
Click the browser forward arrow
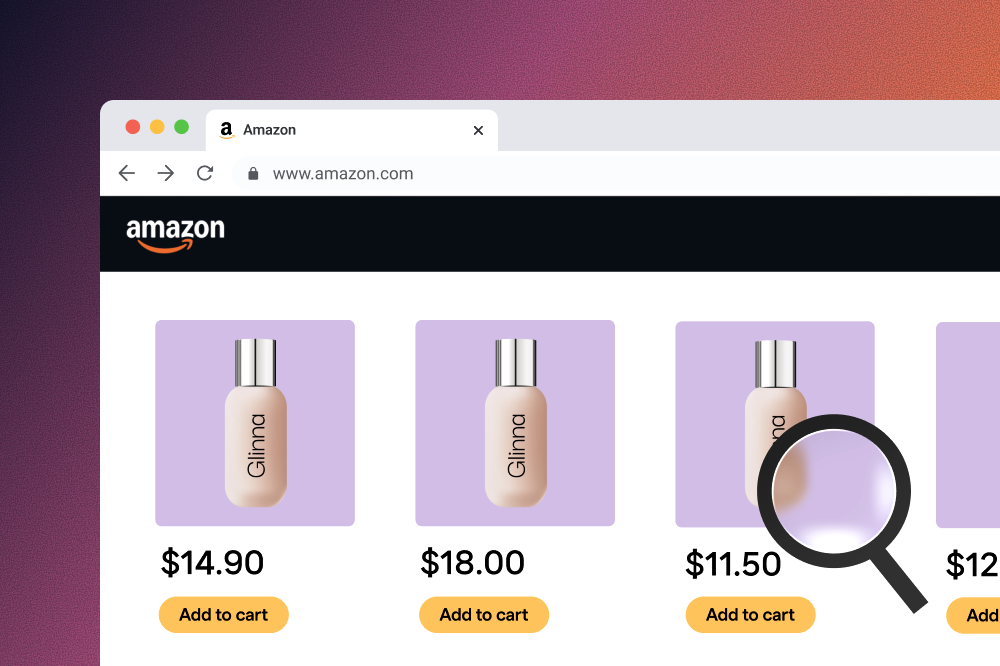tap(166, 173)
